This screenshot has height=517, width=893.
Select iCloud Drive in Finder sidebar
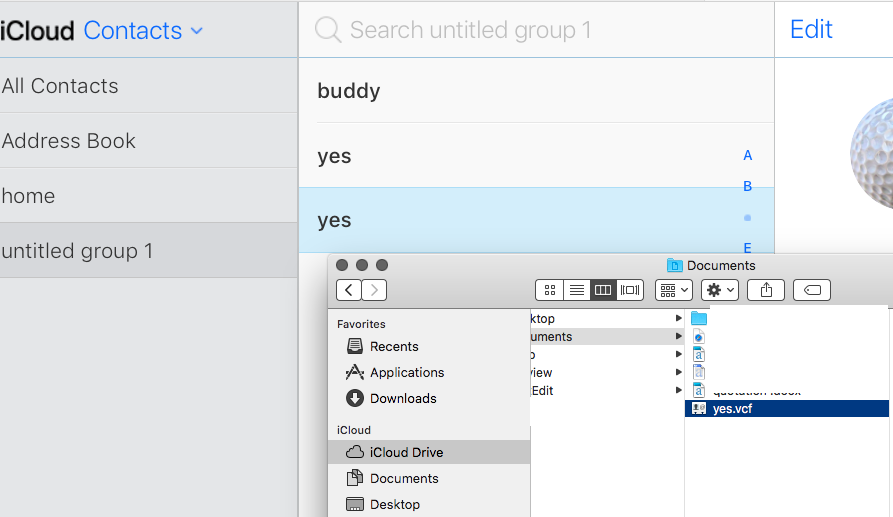[x=429, y=452]
